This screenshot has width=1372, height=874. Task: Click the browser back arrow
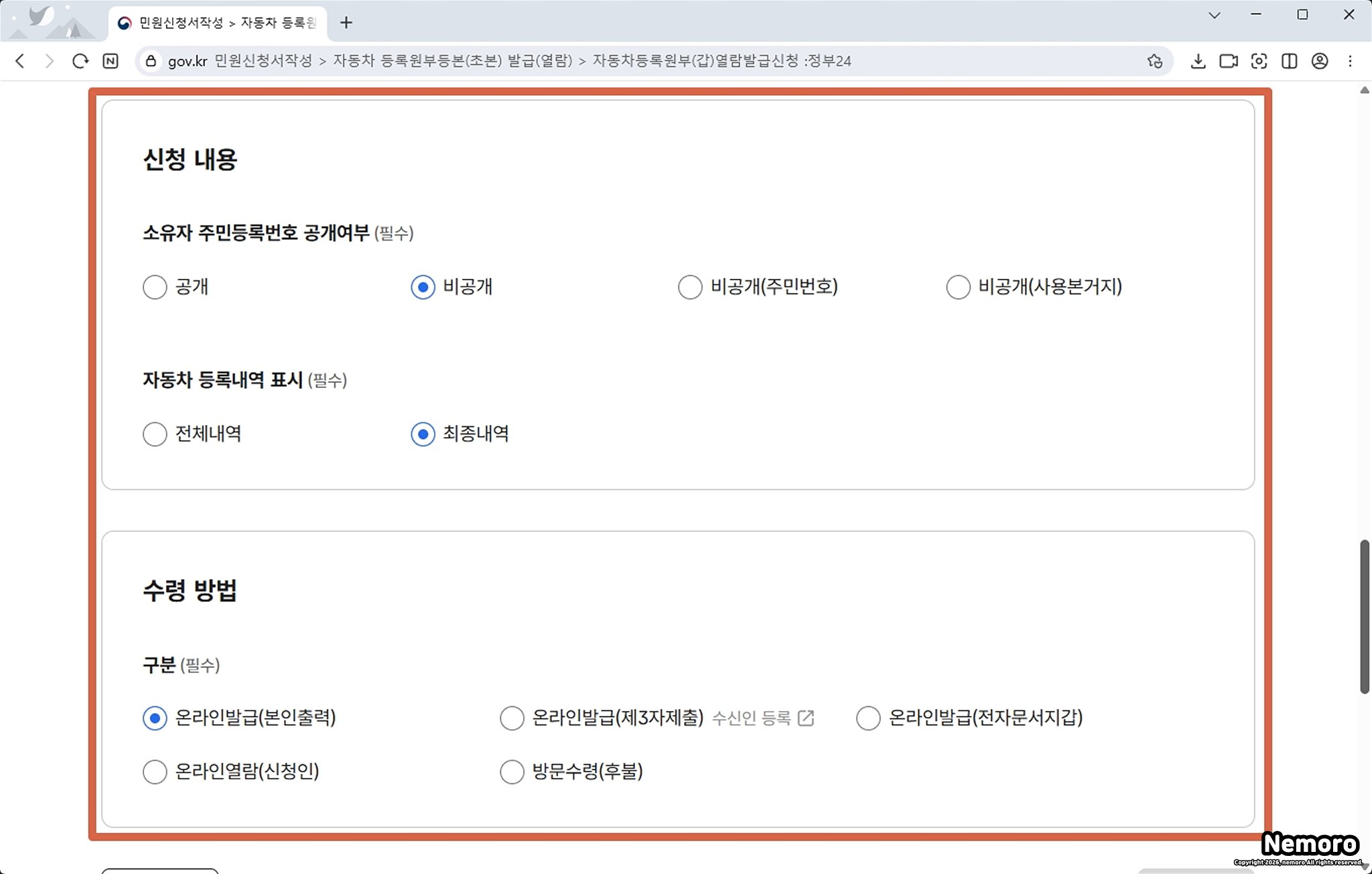tap(20, 61)
